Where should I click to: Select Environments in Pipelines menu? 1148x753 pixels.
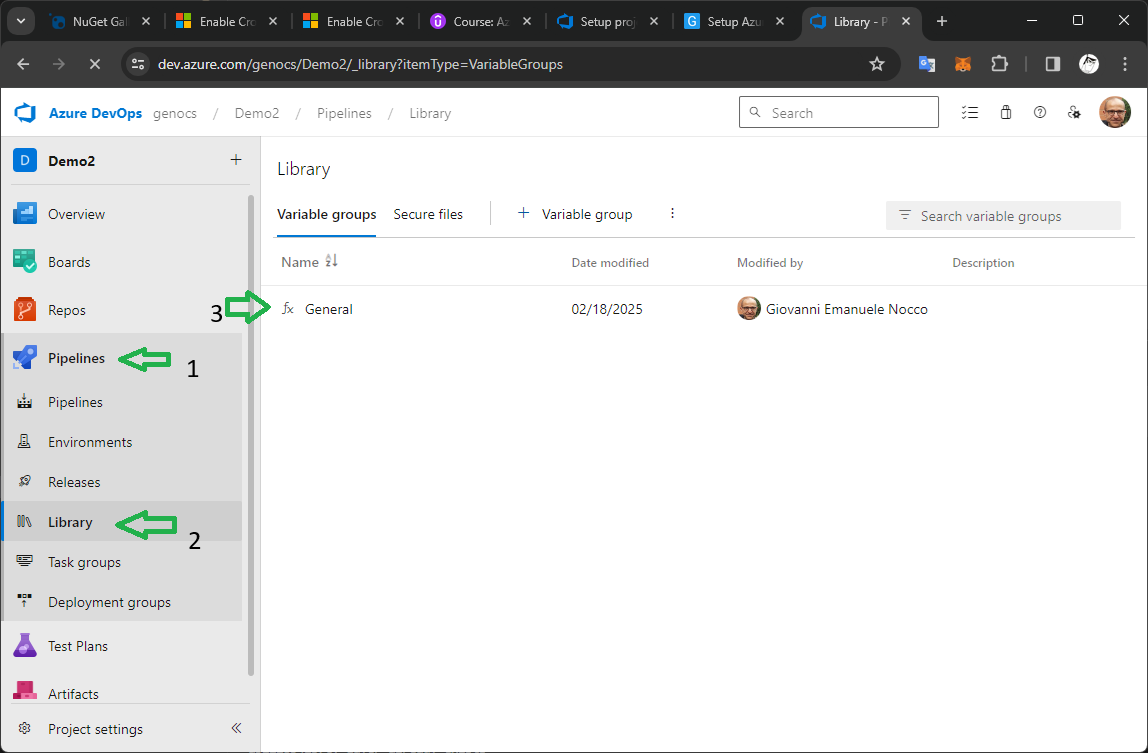click(90, 442)
